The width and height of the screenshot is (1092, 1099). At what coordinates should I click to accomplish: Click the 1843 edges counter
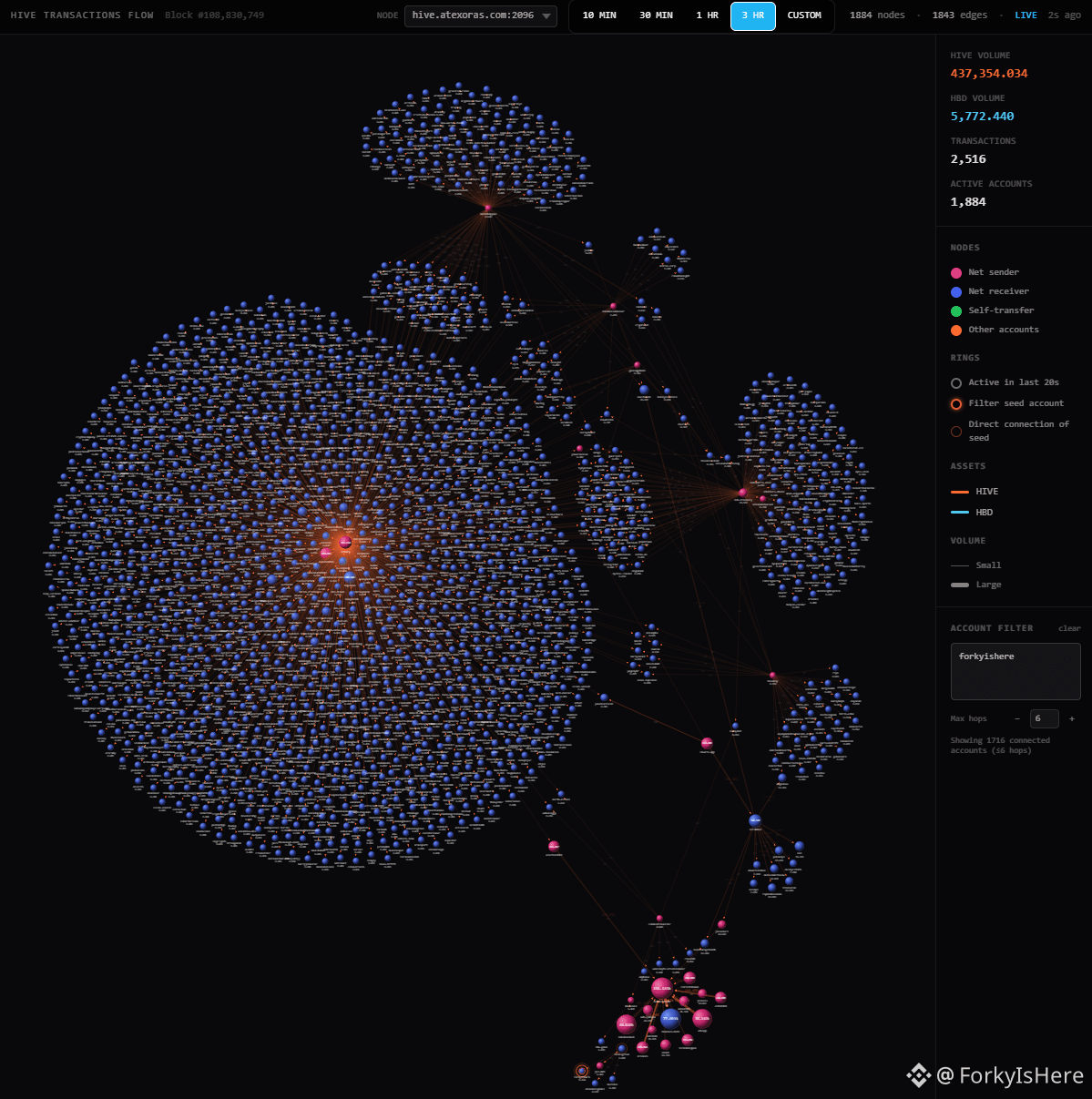click(960, 15)
